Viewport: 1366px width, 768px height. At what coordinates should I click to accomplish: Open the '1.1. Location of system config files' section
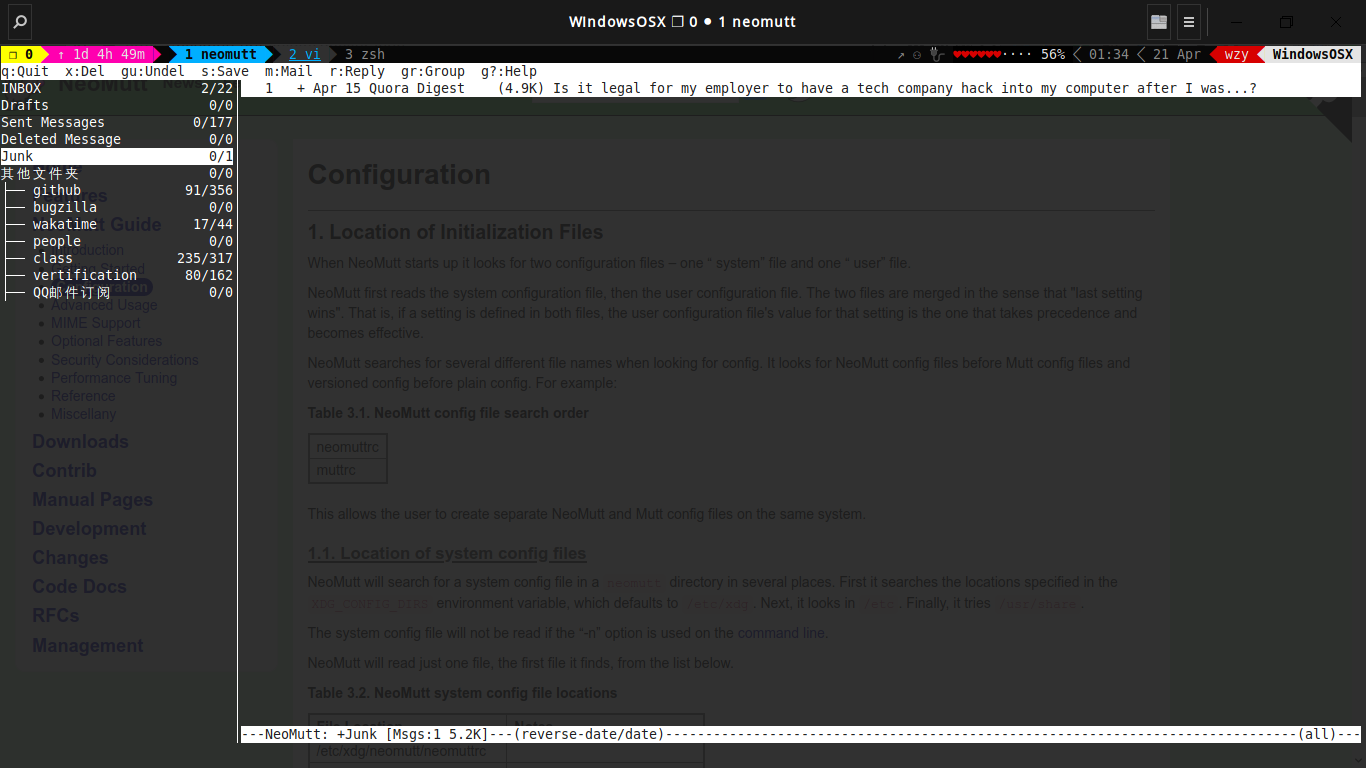coord(446,553)
